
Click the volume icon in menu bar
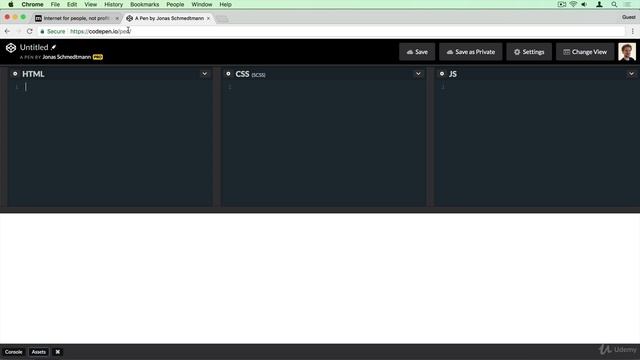[584, 4]
